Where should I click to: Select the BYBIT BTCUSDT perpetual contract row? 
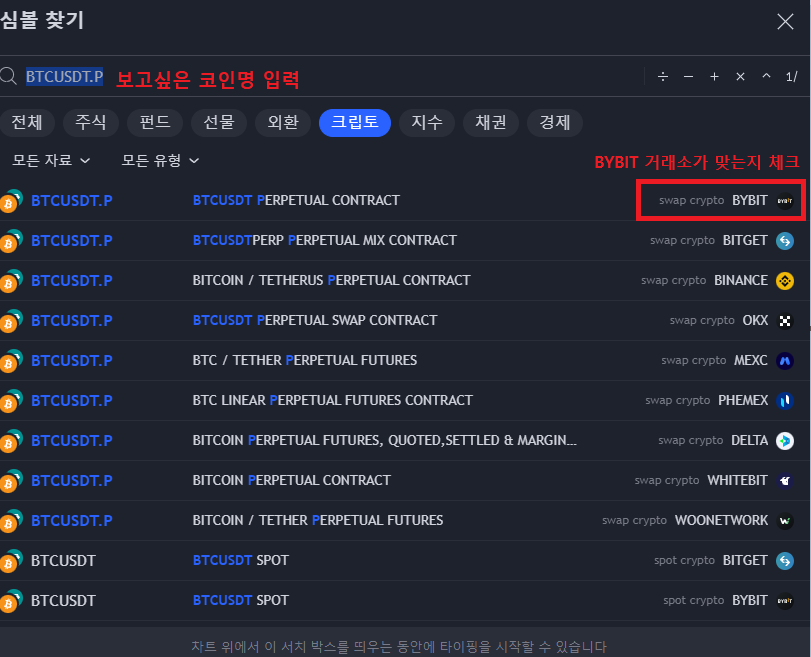pyautogui.click(x=400, y=200)
